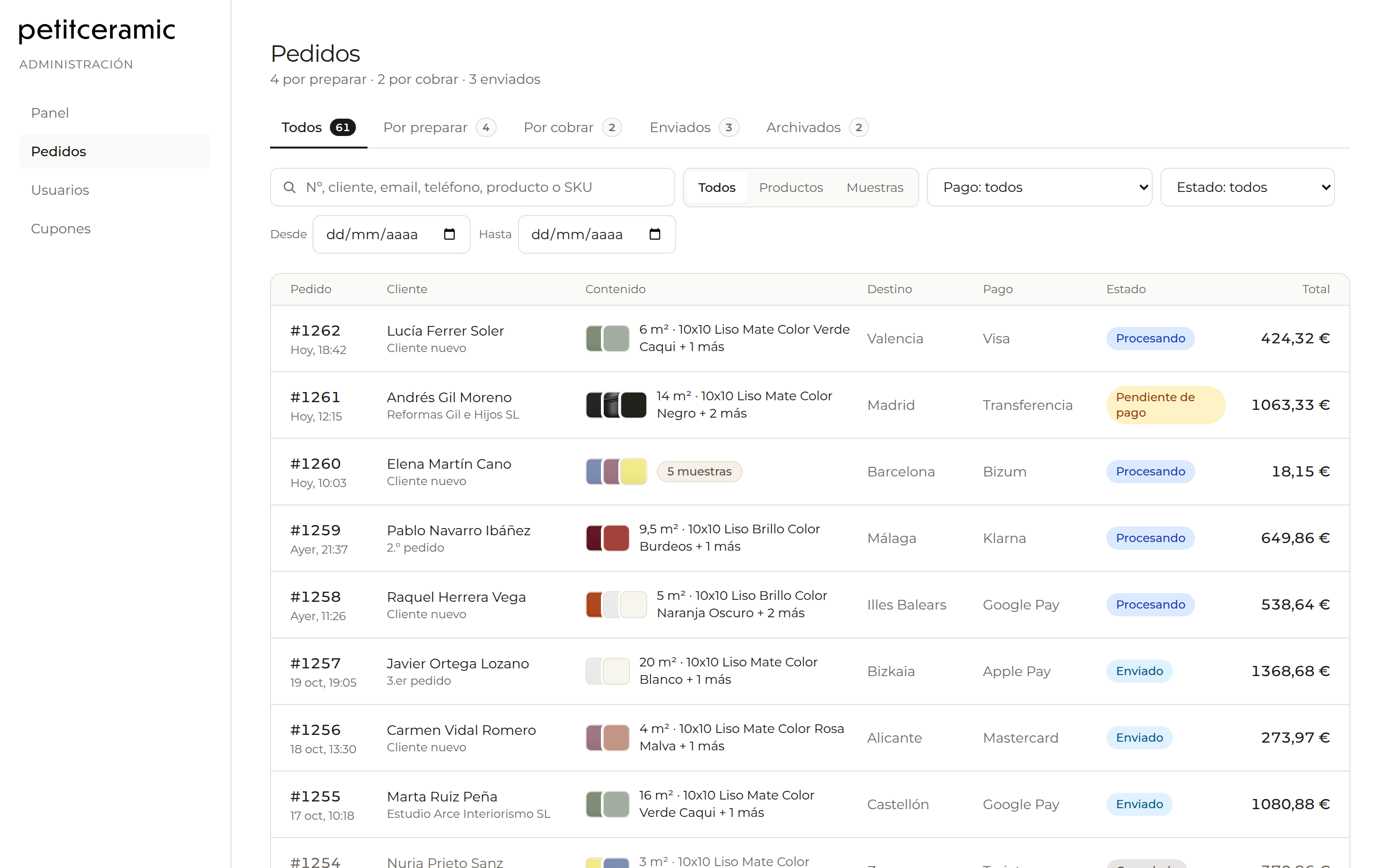Select the Productos segment filter

791,187
